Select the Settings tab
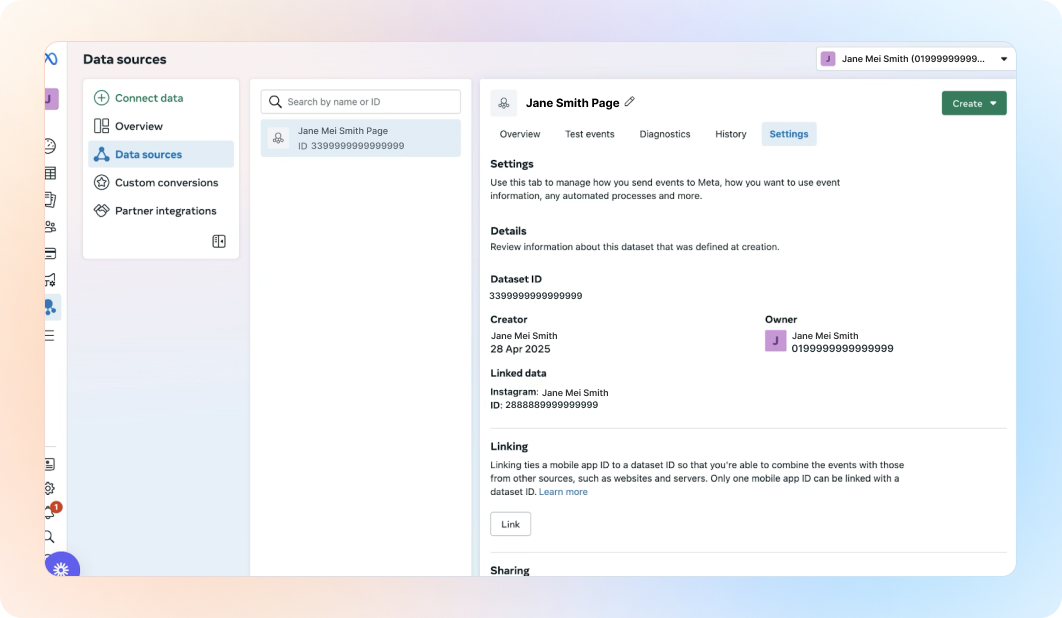The height and width of the screenshot is (618, 1062). 789,134
